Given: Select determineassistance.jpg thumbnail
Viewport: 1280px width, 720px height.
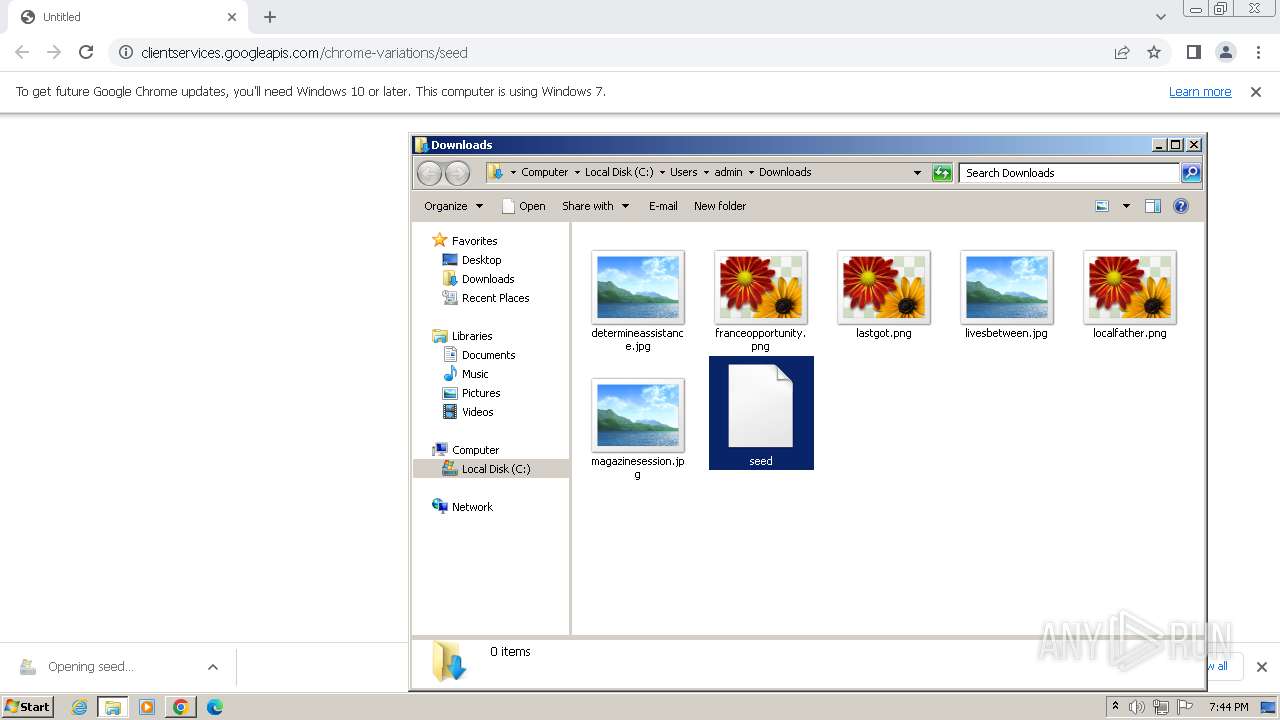Looking at the screenshot, I should pos(638,288).
